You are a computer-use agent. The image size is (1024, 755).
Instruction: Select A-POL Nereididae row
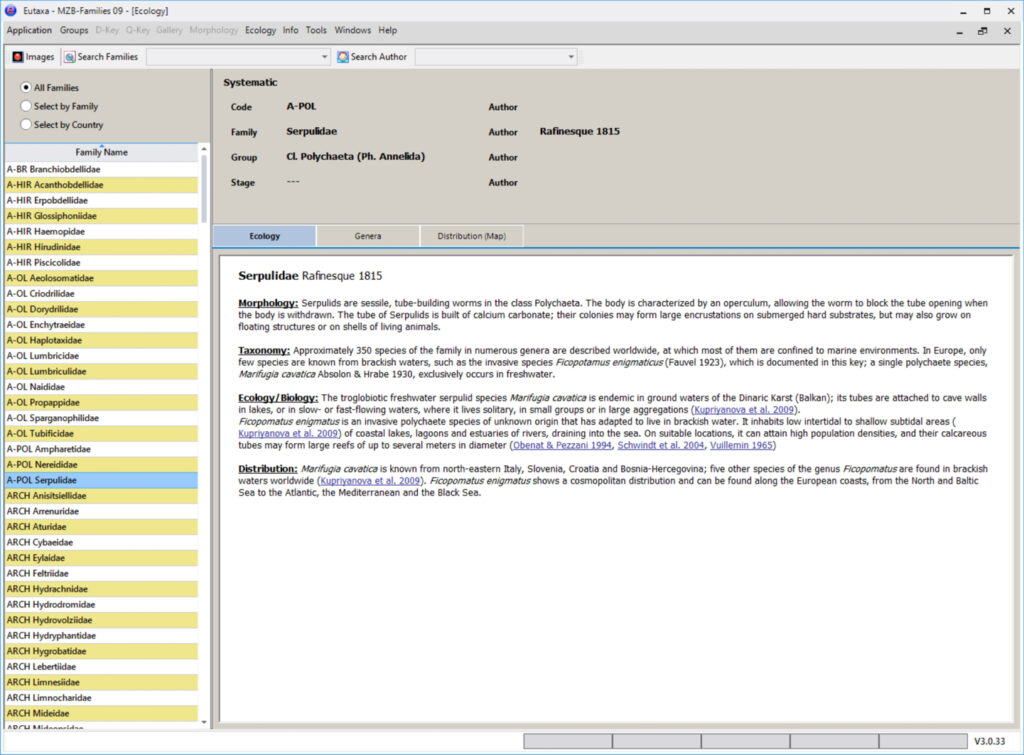tap(101, 465)
